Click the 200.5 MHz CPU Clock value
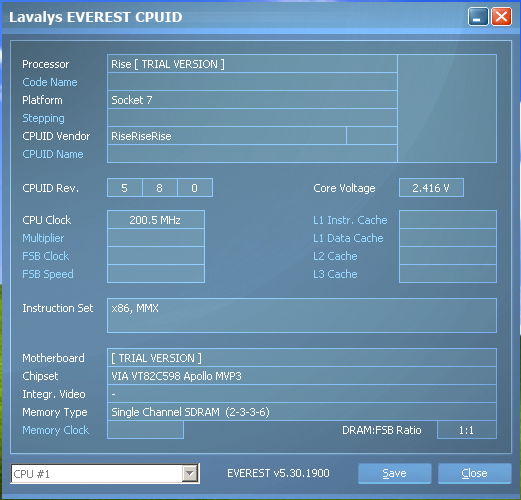This screenshot has height=500, width=521. pyautogui.click(x=156, y=220)
